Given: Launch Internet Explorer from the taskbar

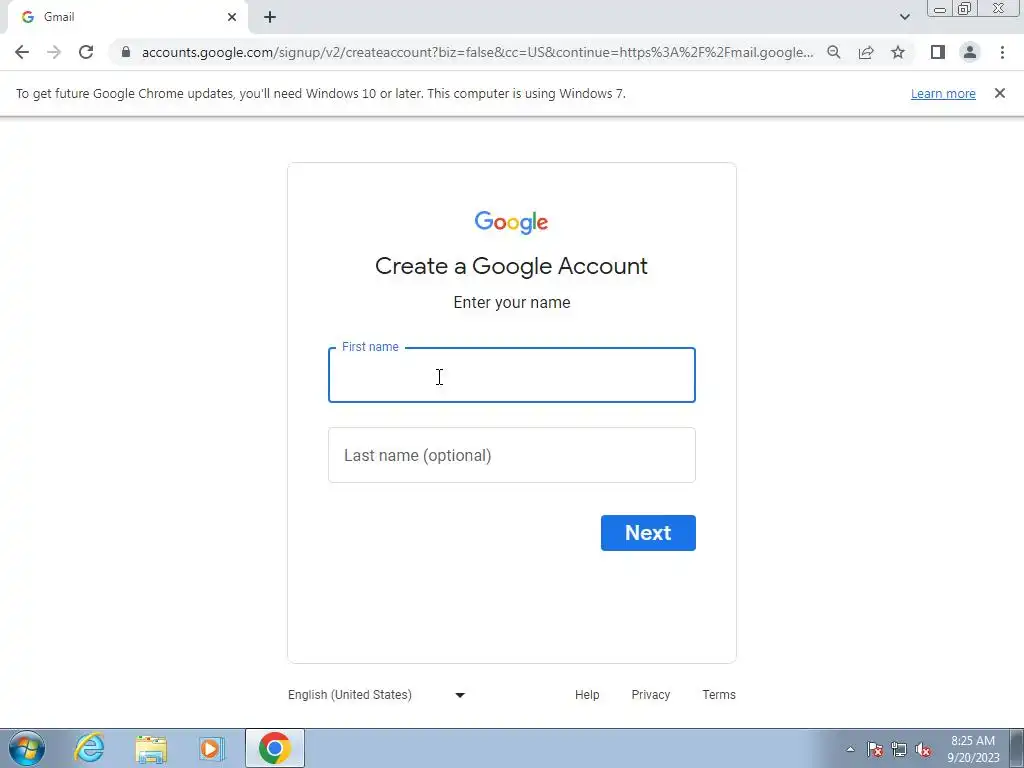Looking at the screenshot, I should (89, 748).
